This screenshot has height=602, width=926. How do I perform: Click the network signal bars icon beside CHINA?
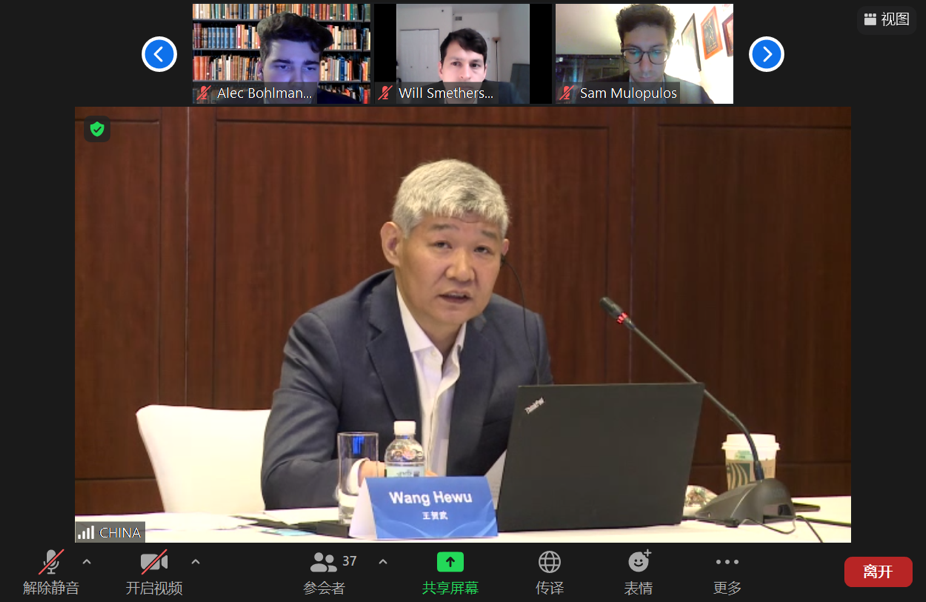[86, 533]
